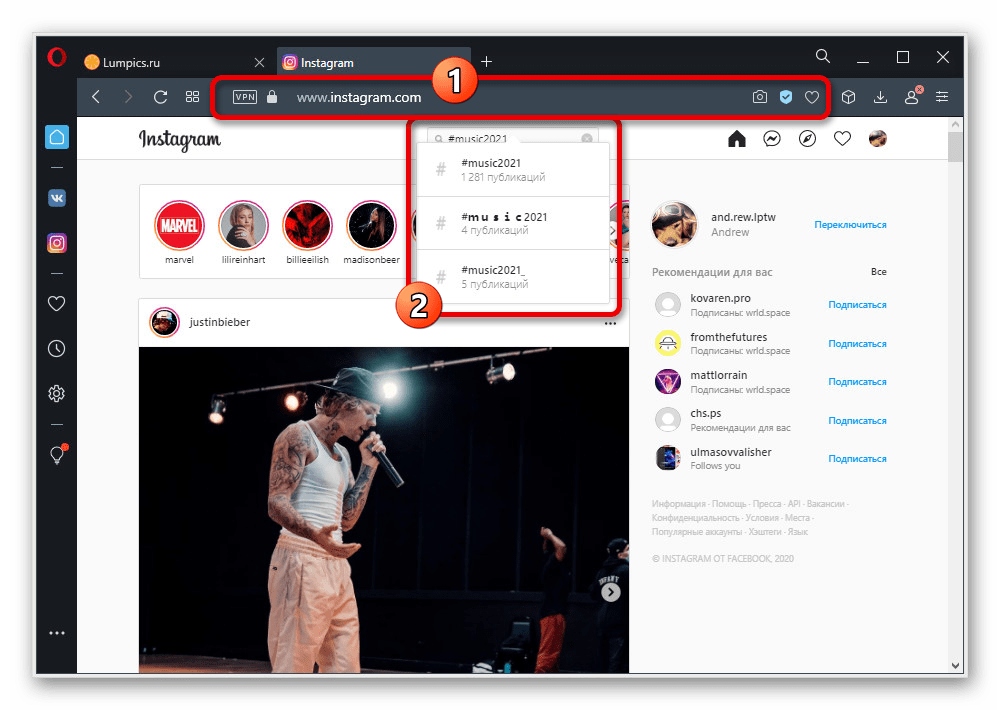Image resolution: width=1000 pixels, height=710 pixels.
Task: Click the site security lock icon
Action: click(x=272, y=97)
